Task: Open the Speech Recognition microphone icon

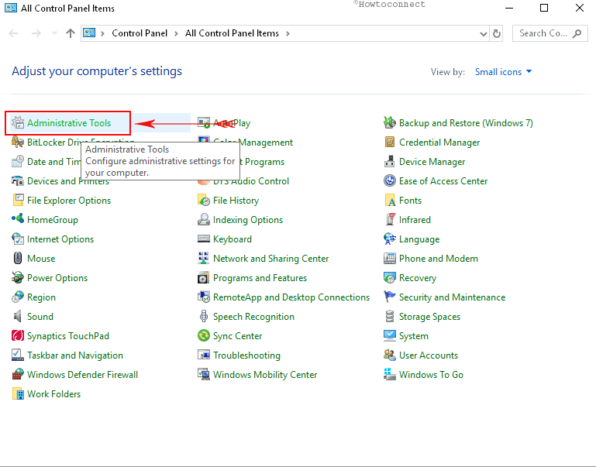Action: (x=204, y=317)
